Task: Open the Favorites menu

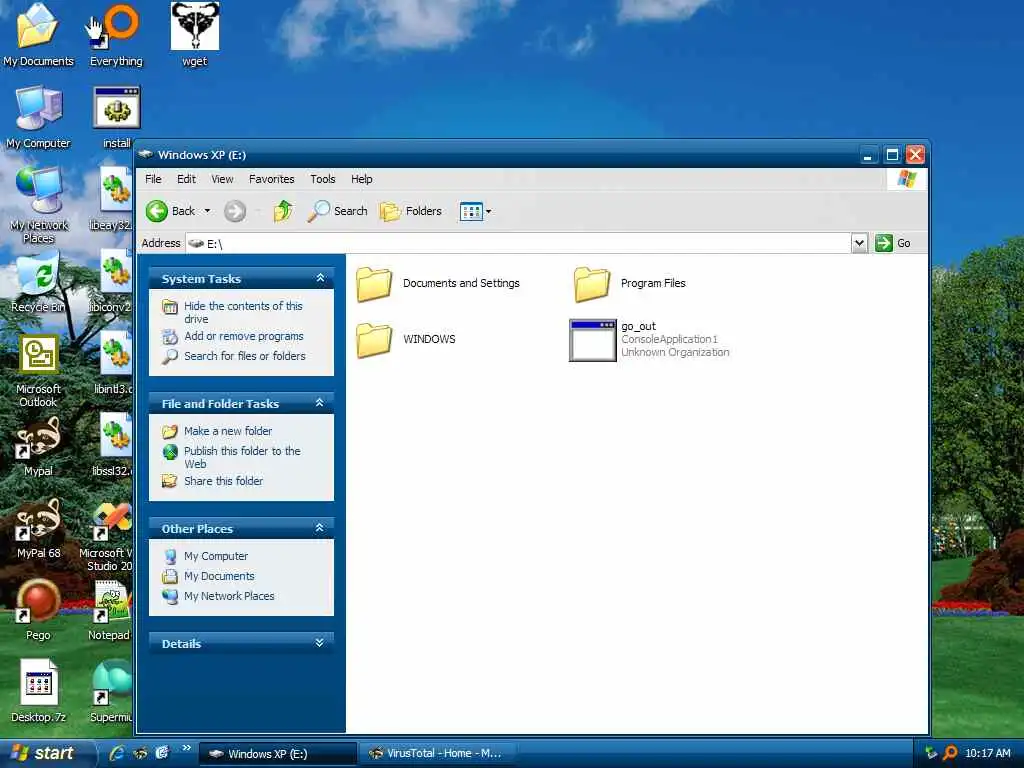Action: pyautogui.click(x=272, y=179)
